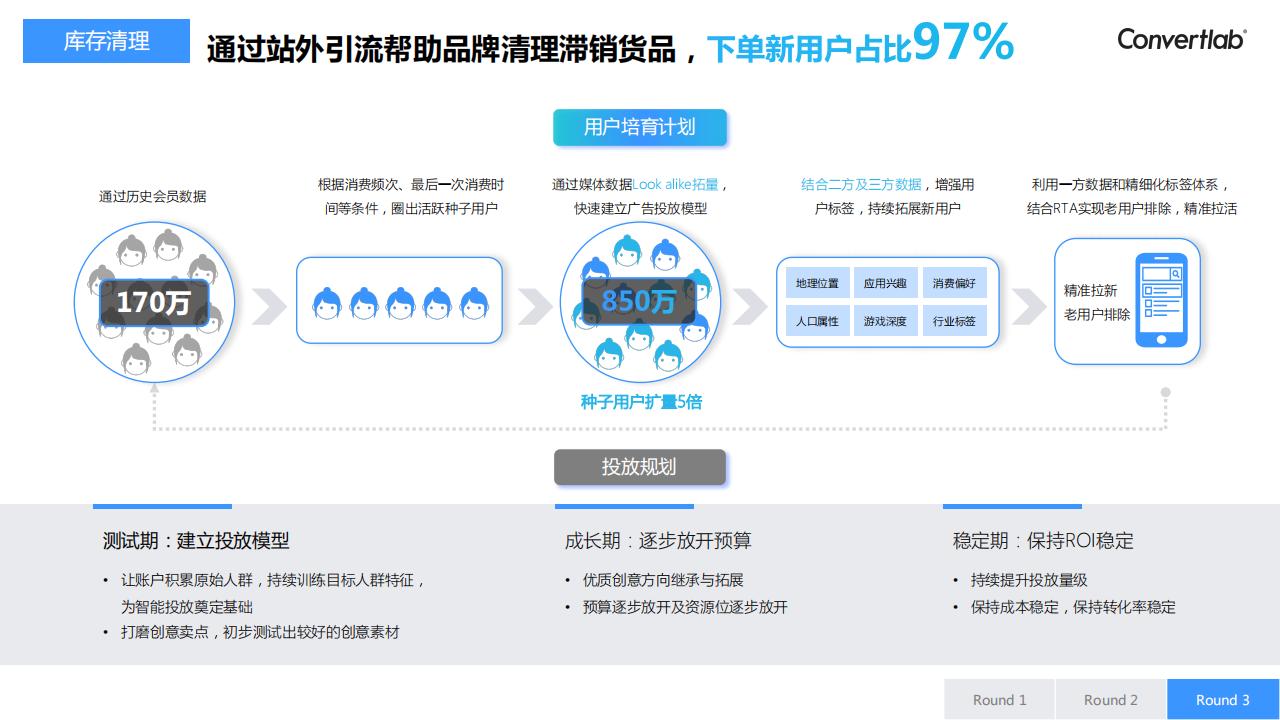Viewport: 1280px width, 720px height.
Task: Click the 成长期：逐步放开预算 heading
Action: coord(658,540)
